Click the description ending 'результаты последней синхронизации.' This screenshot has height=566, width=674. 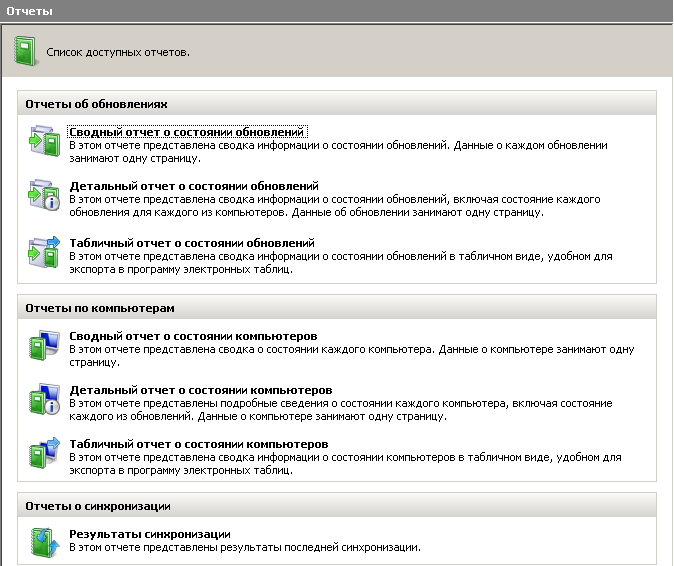click(245, 548)
